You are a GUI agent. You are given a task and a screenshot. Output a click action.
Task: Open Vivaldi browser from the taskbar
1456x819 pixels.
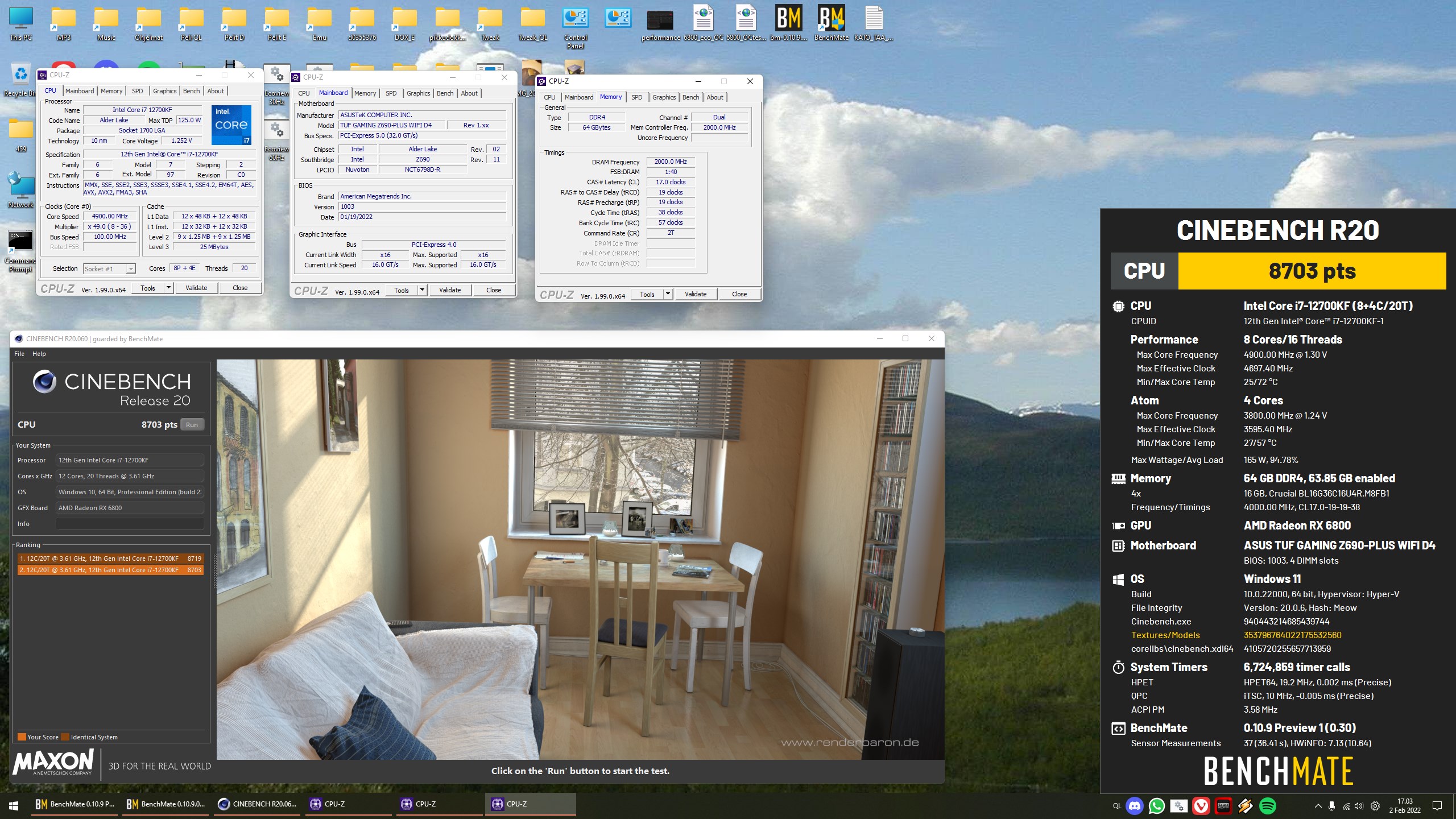[1201, 805]
